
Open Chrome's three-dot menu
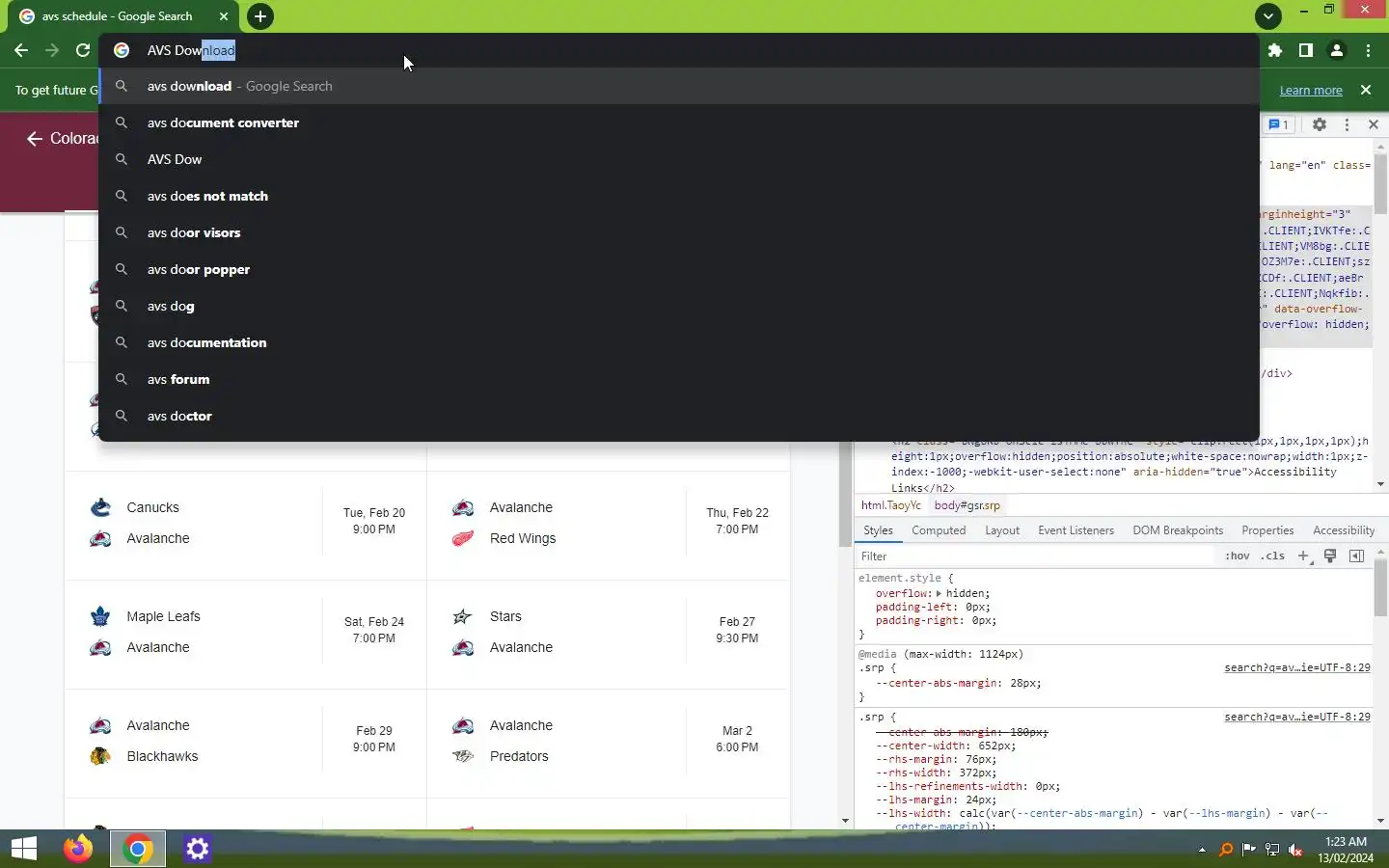tap(1368, 50)
